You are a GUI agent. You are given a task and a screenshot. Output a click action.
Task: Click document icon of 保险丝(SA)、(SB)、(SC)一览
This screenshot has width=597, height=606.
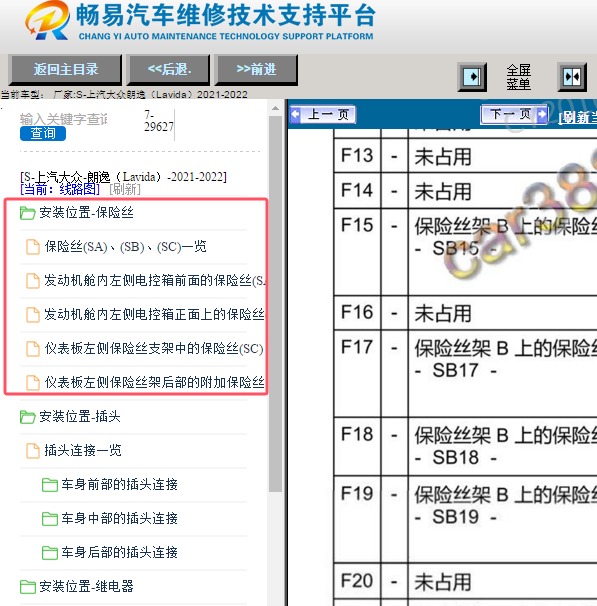(33, 247)
